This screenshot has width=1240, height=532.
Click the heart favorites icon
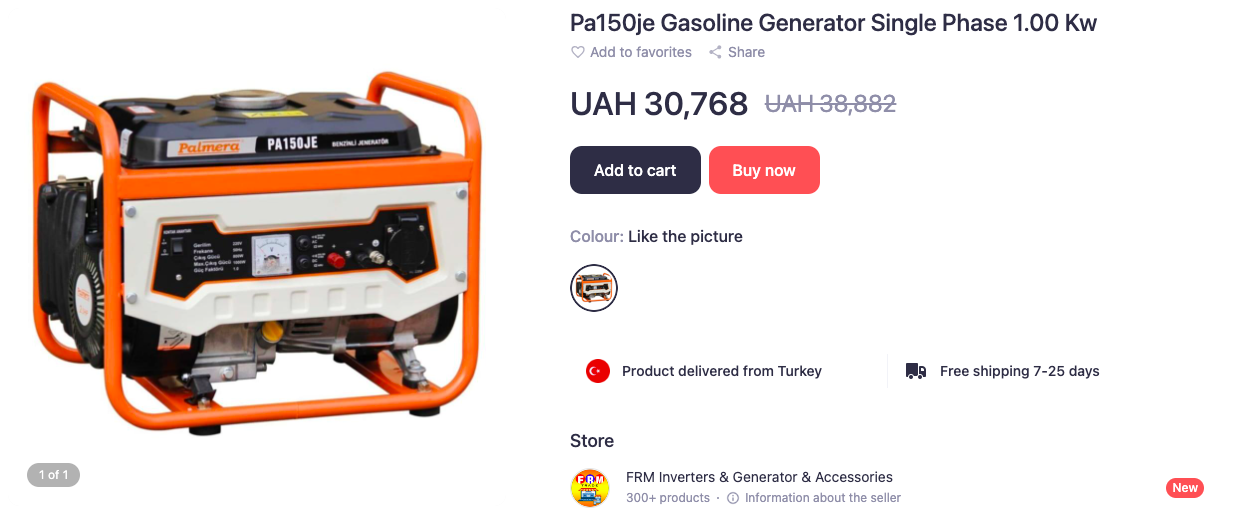click(577, 52)
